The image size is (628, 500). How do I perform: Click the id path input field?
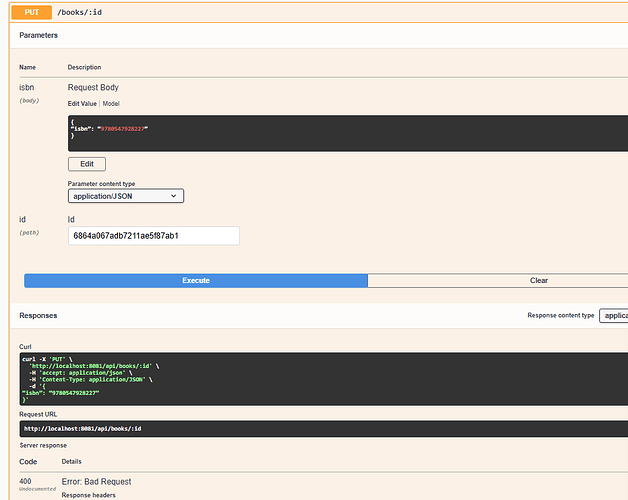click(154, 236)
